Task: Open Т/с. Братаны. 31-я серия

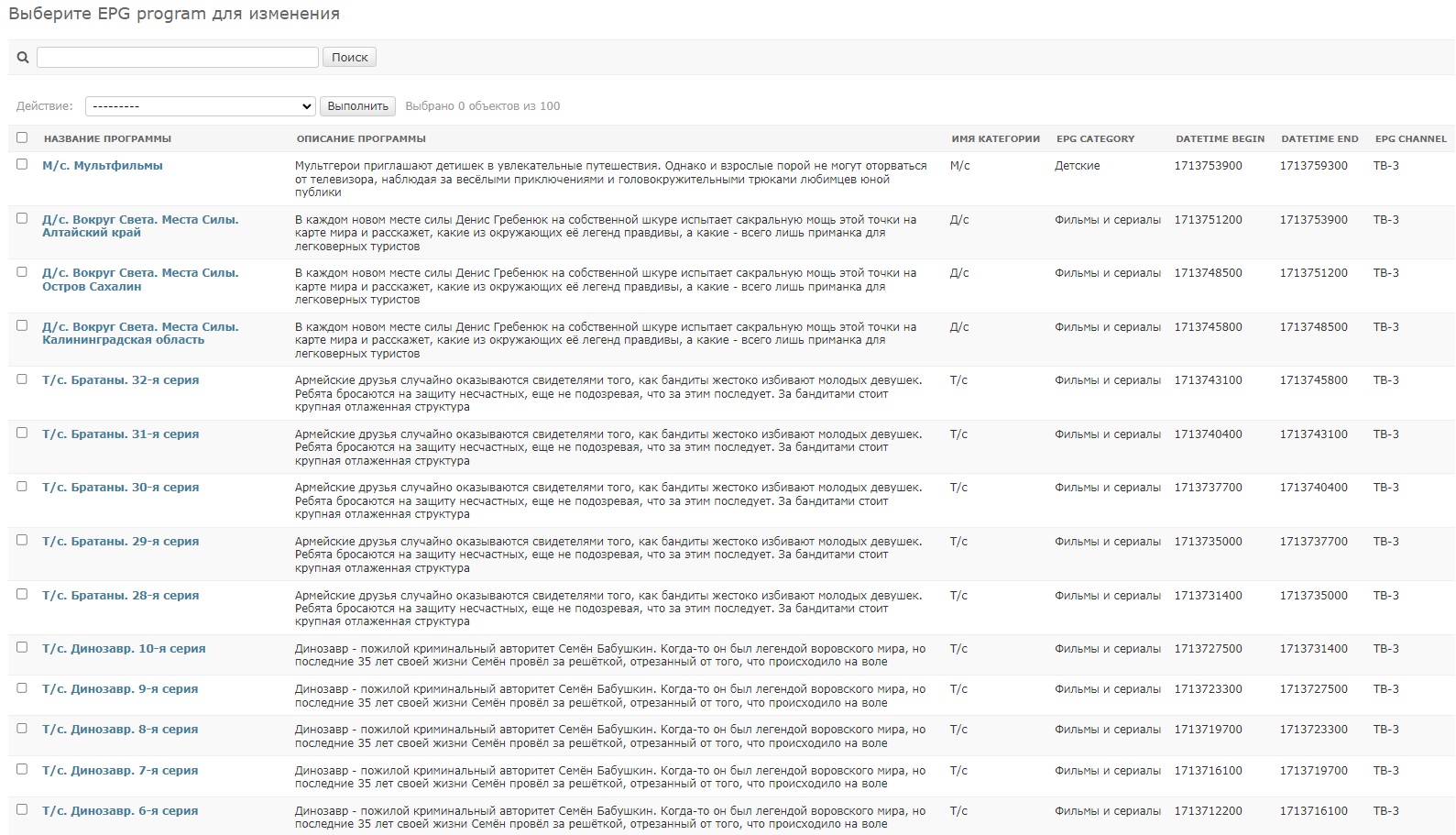Action: click(x=120, y=434)
